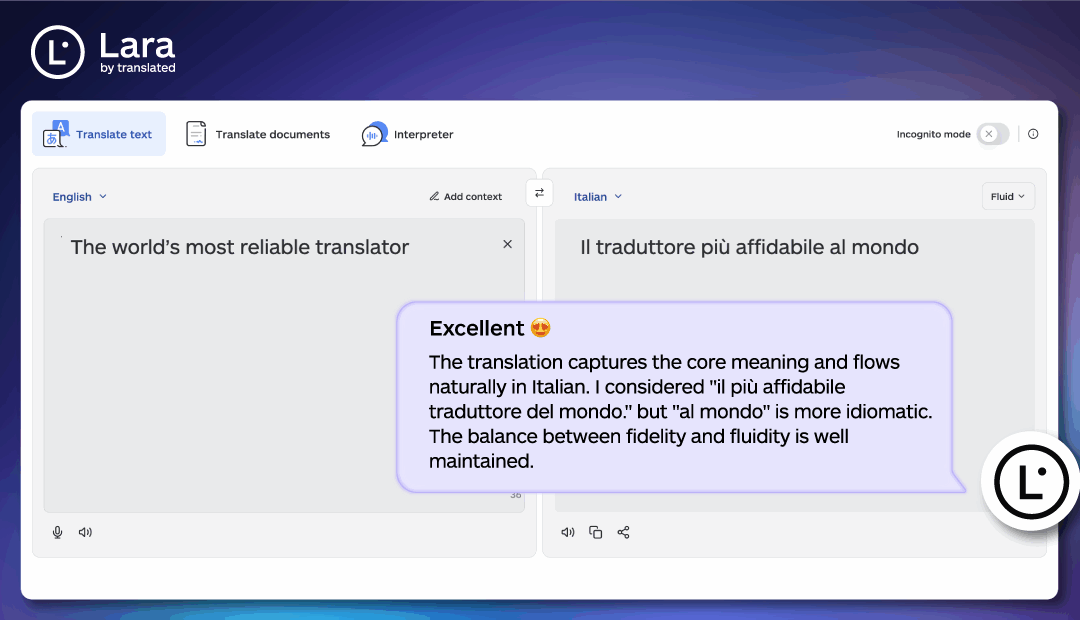
Task: Copy the Italian translation
Action: pyautogui.click(x=596, y=532)
